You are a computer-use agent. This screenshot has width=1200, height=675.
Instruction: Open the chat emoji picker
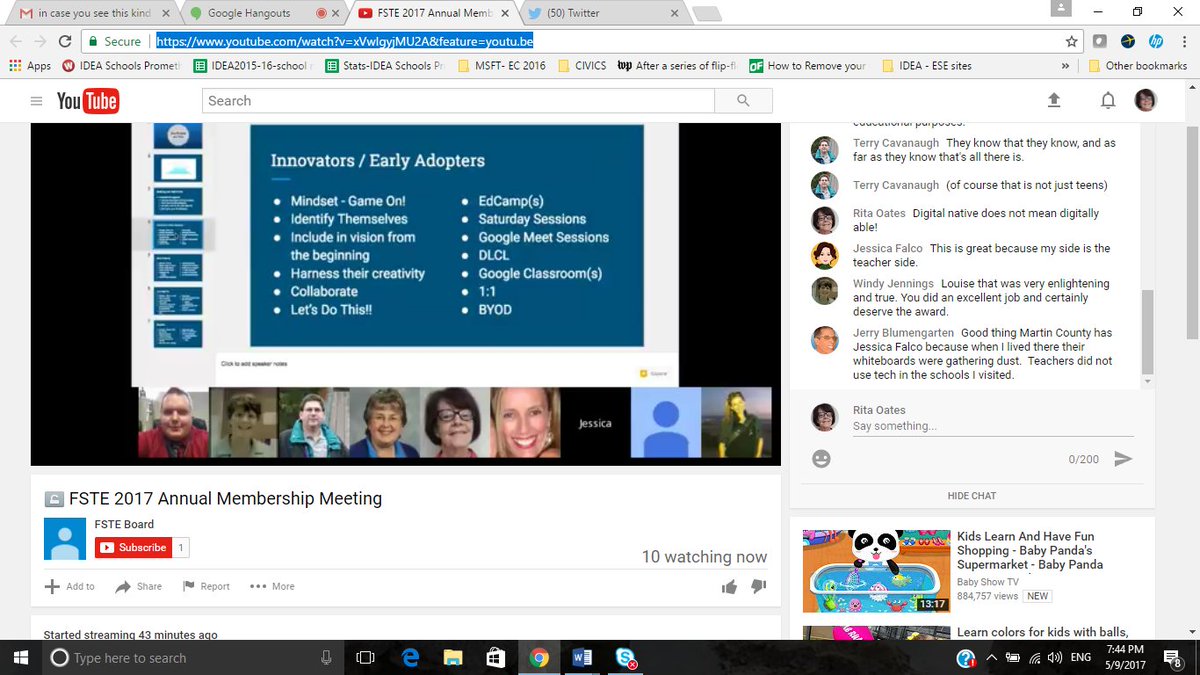point(821,459)
